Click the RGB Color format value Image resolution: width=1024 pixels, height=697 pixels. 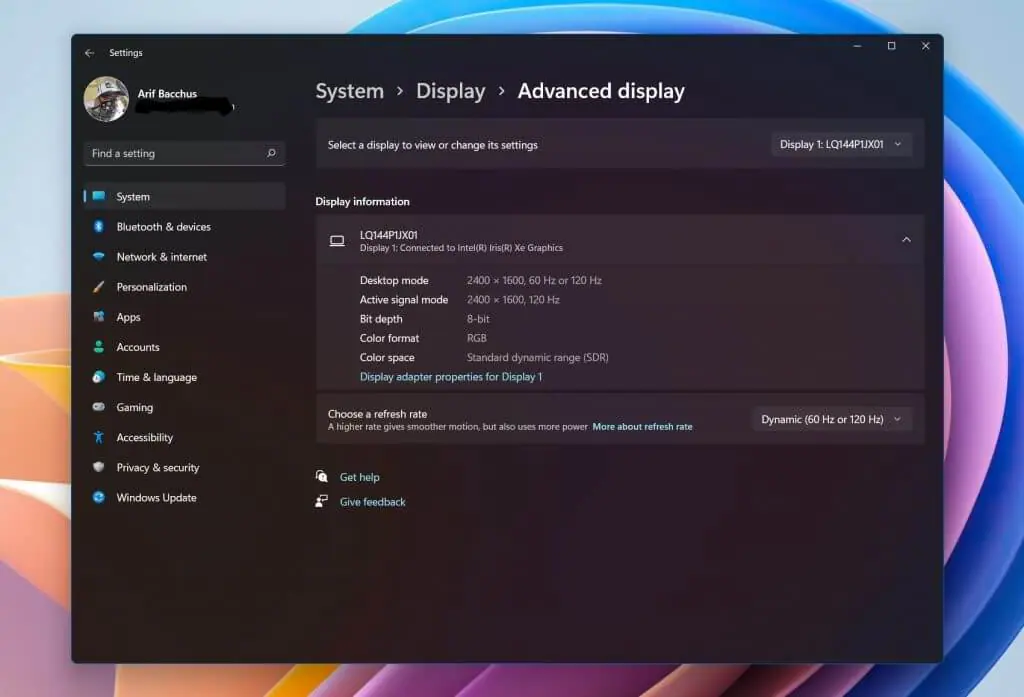[x=476, y=338]
